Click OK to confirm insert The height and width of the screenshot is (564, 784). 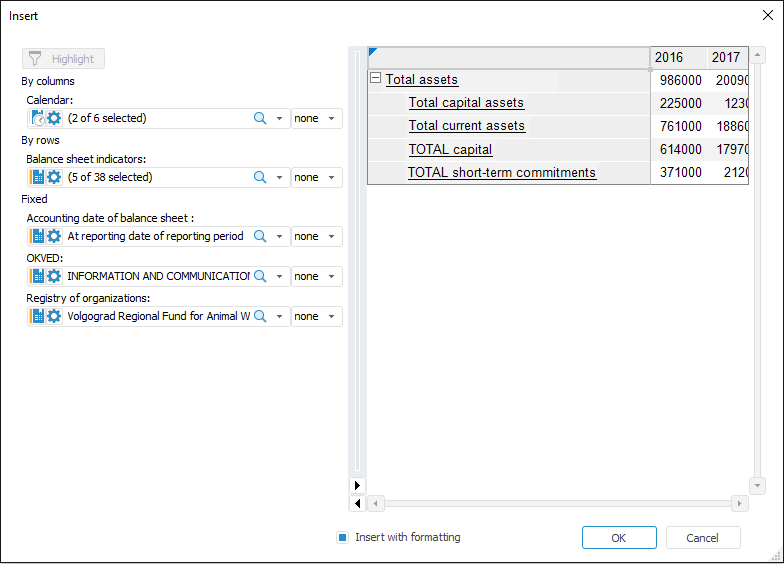click(x=619, y=538)
